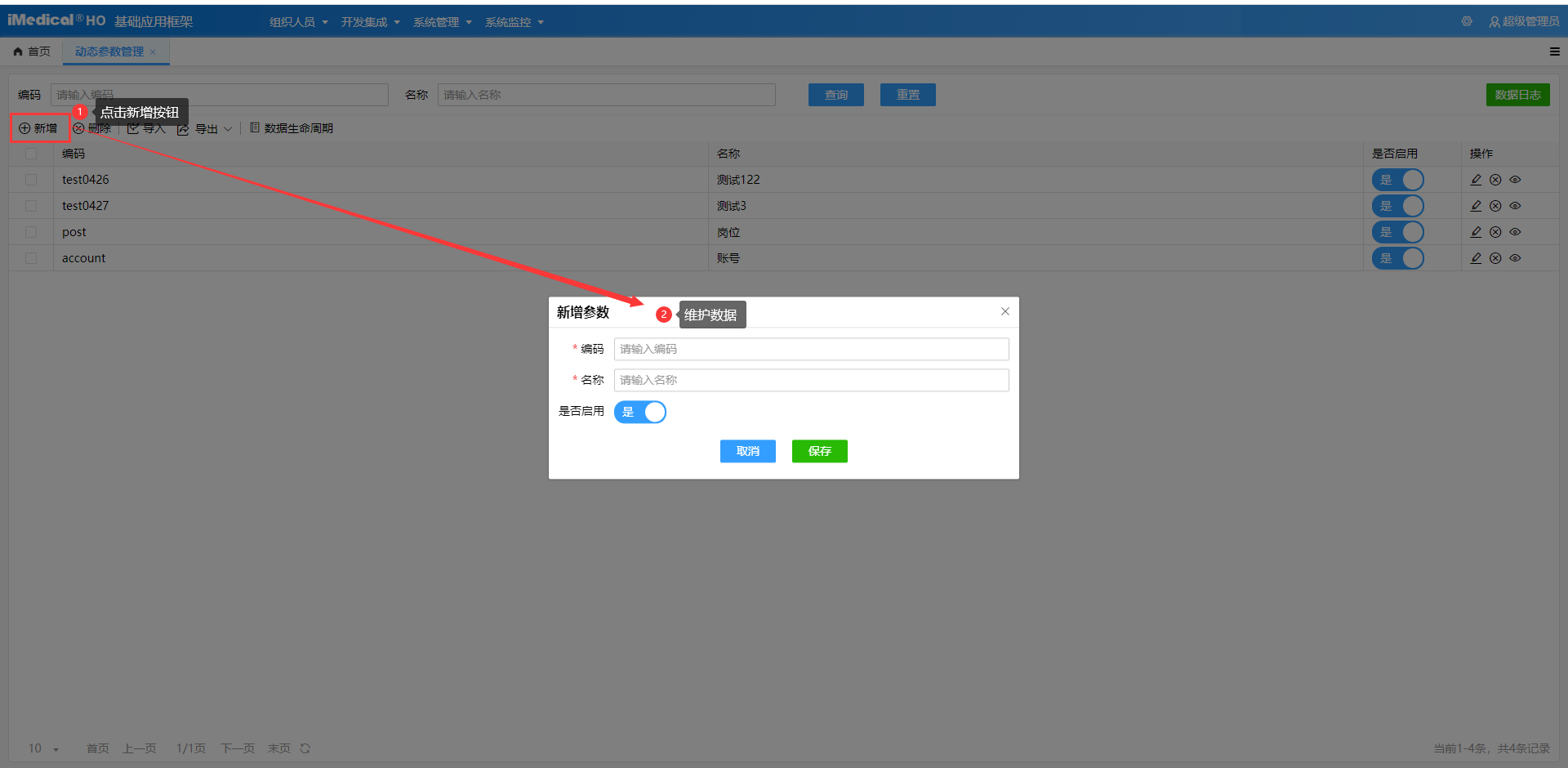Expand the 系统管理 menu

pyautogui.click(x=442, y=22)
